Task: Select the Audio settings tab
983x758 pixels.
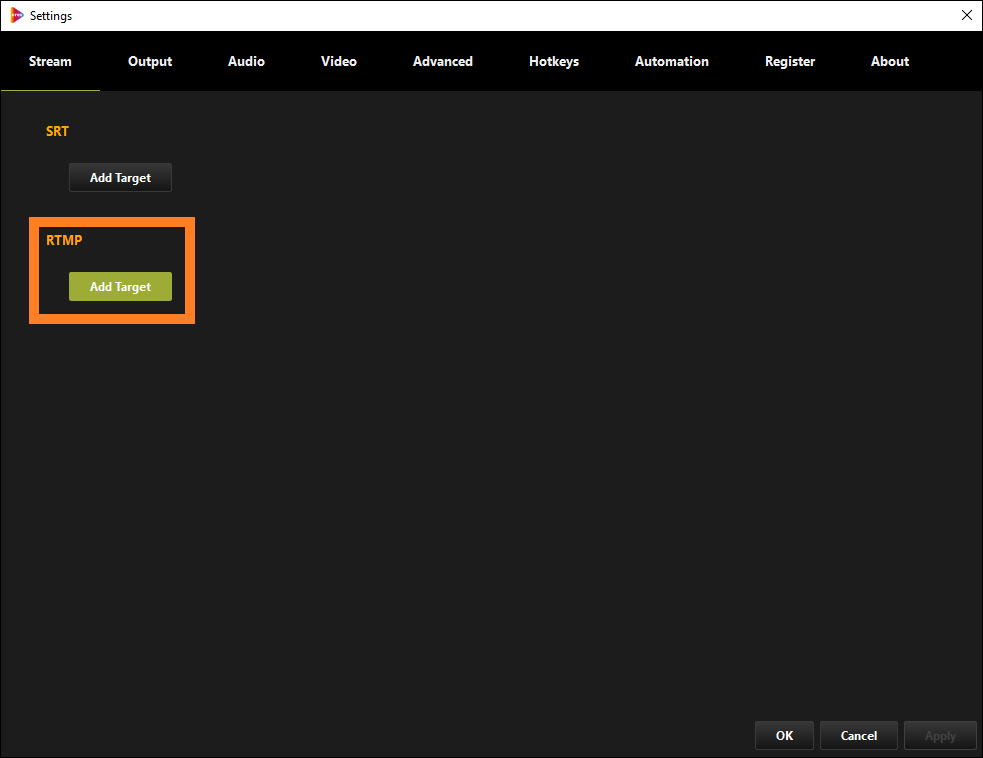Action: (246, 61)
